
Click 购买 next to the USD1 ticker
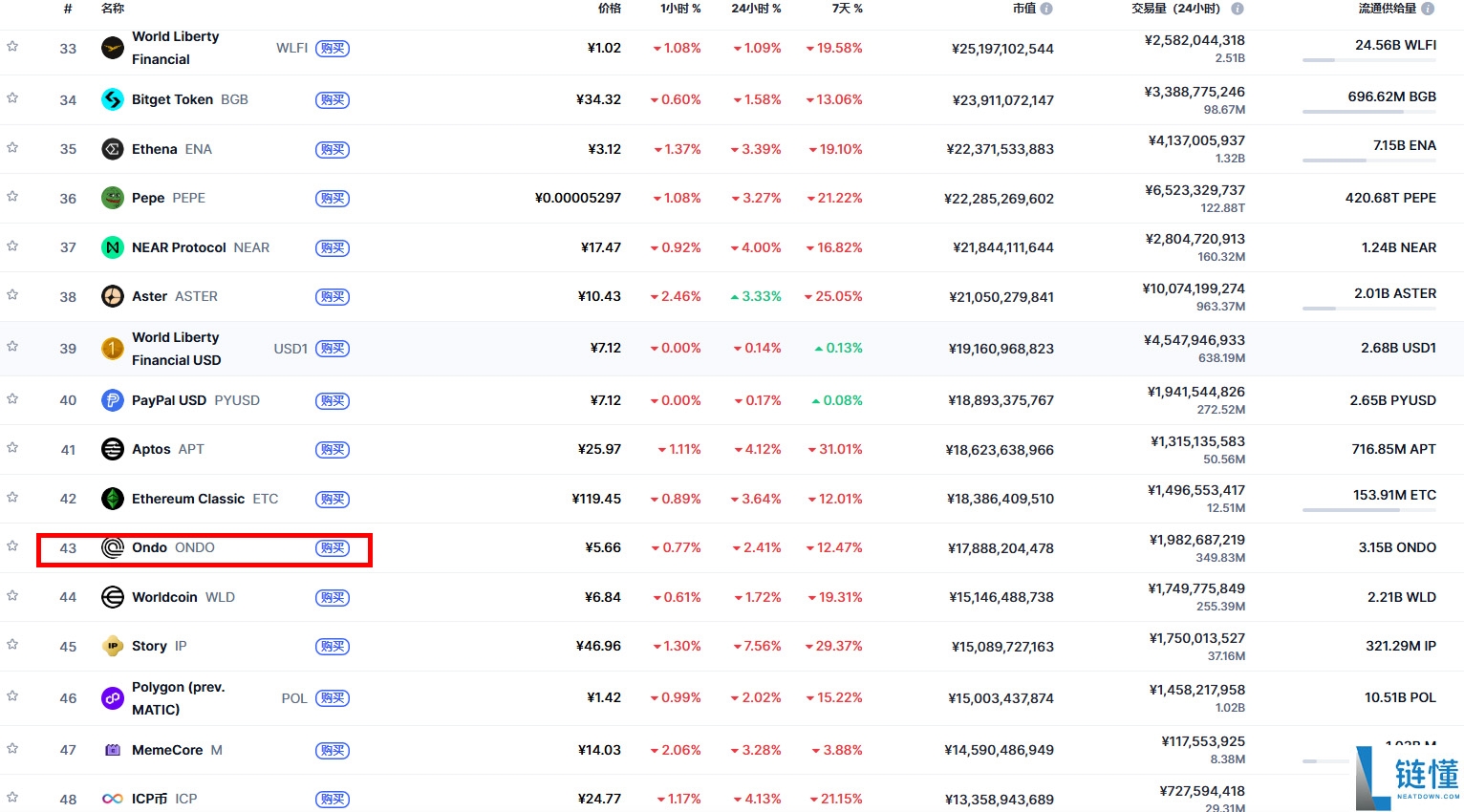point(333,349)
